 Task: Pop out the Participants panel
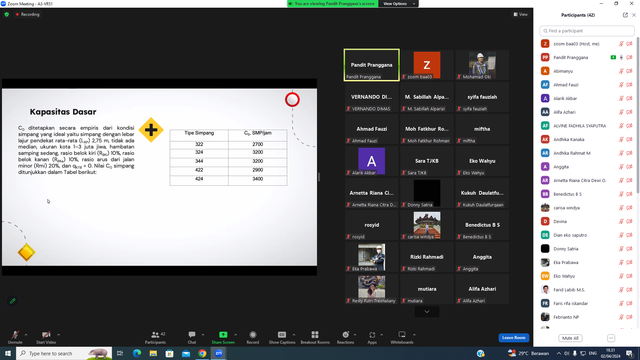(x=625, y=15)
